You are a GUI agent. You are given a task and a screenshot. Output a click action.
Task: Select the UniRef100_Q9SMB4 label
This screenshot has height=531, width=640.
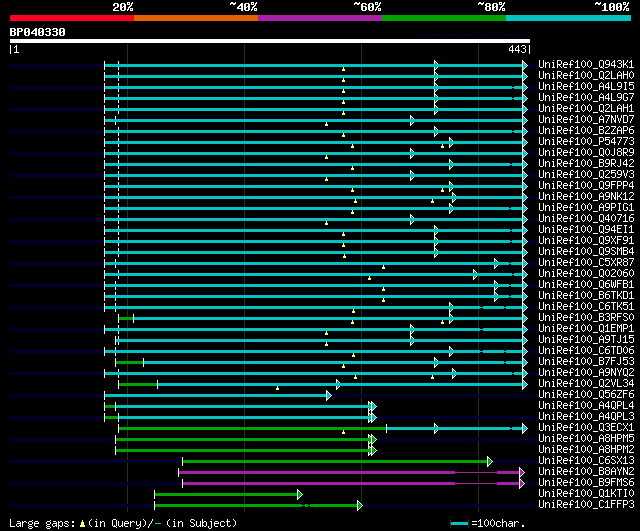point(586,252)
